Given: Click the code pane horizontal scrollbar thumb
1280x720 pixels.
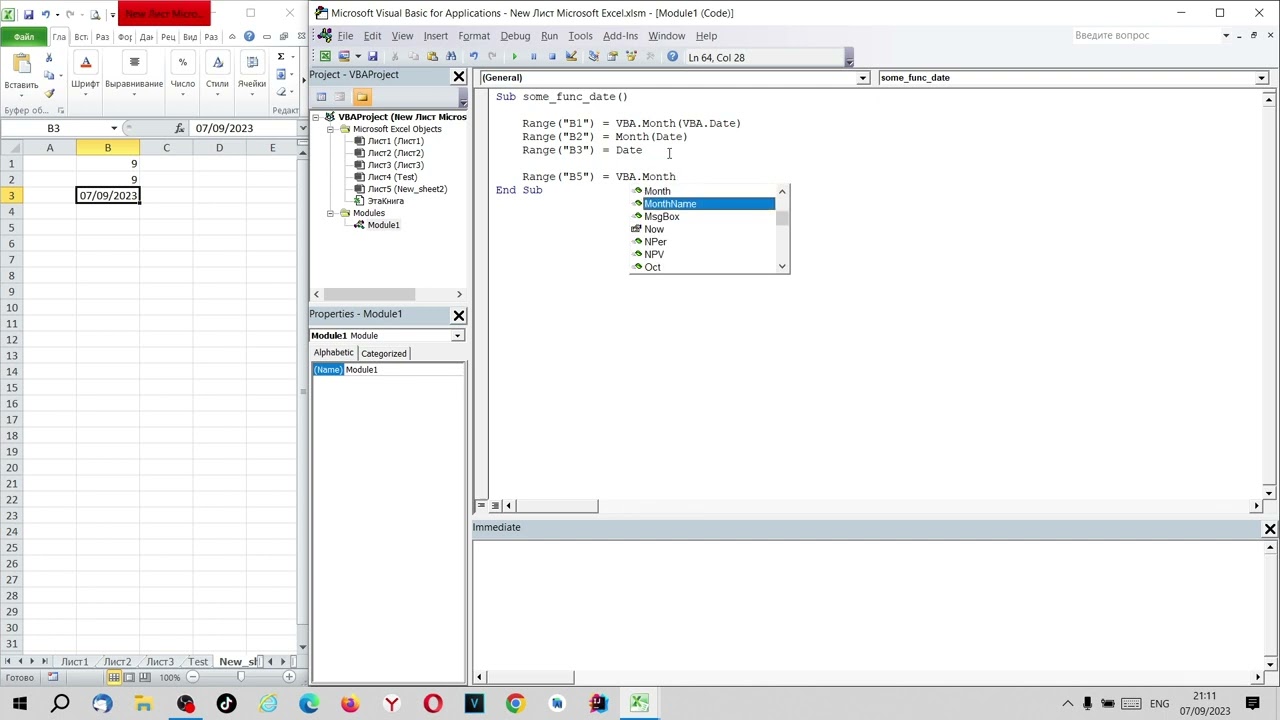Looking at the screenshot, I should pos(557,506).
